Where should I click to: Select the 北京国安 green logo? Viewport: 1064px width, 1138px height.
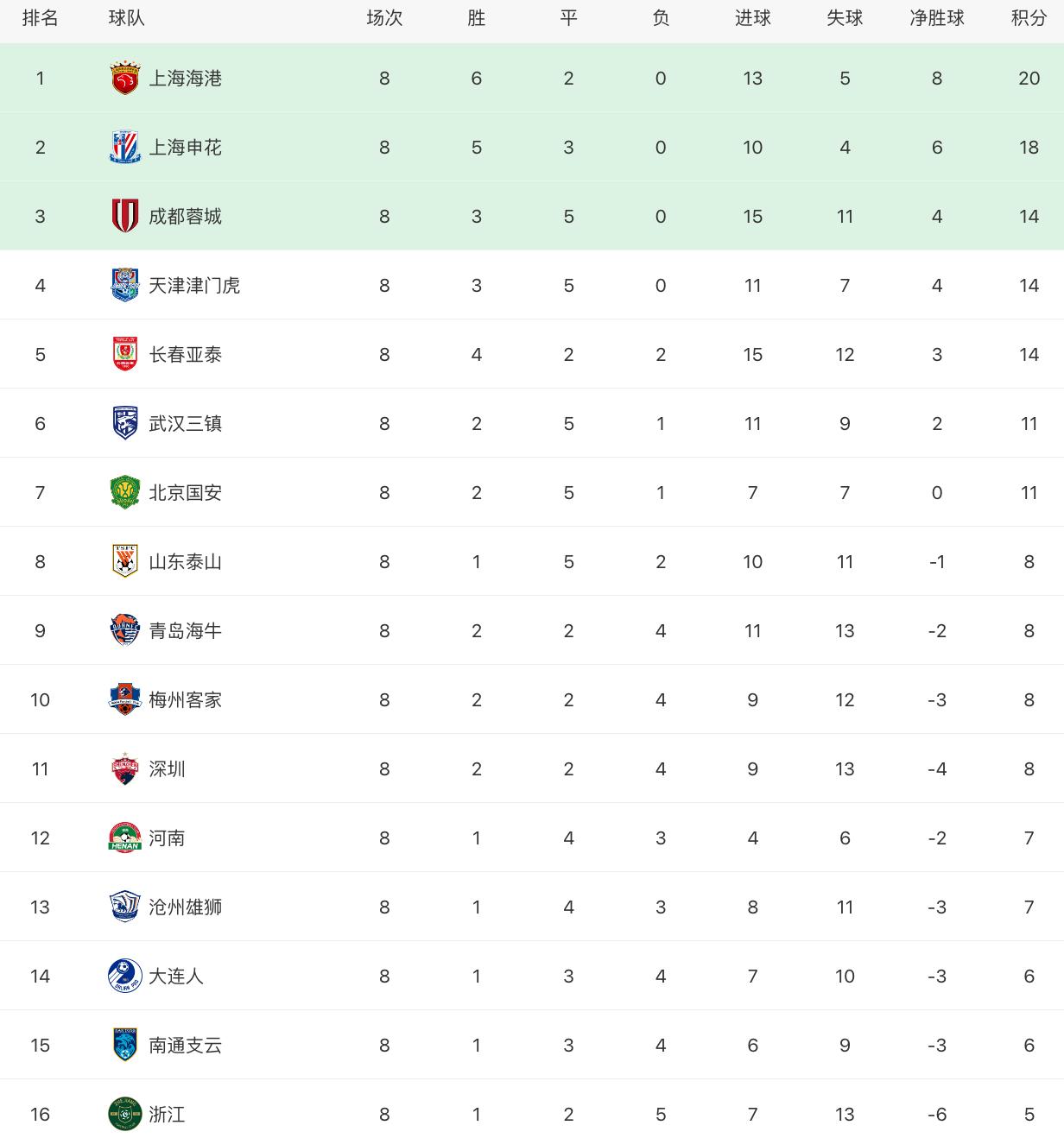(125, 493)
